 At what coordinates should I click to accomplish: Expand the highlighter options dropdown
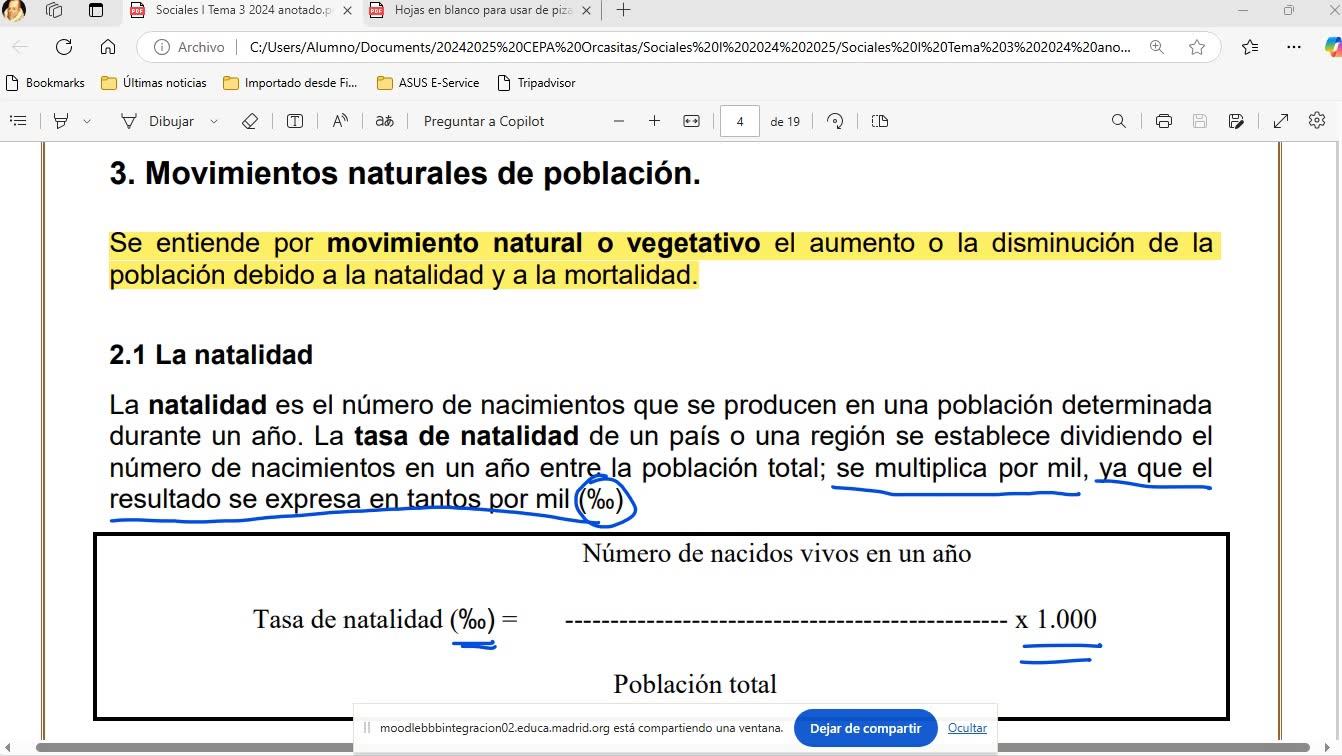[x=87, y=121]
